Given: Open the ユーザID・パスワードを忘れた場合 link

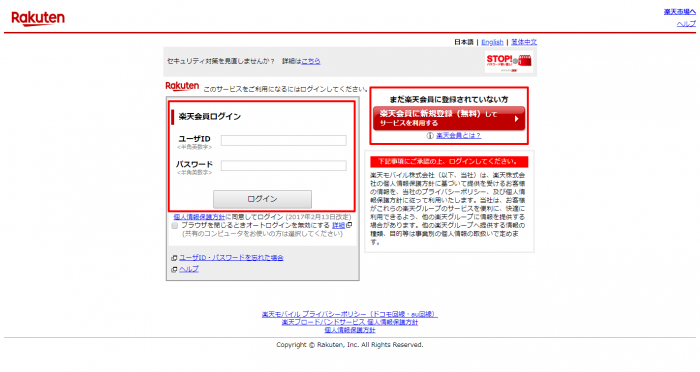Looking at the screenshot, I should (x=231, y=258).
